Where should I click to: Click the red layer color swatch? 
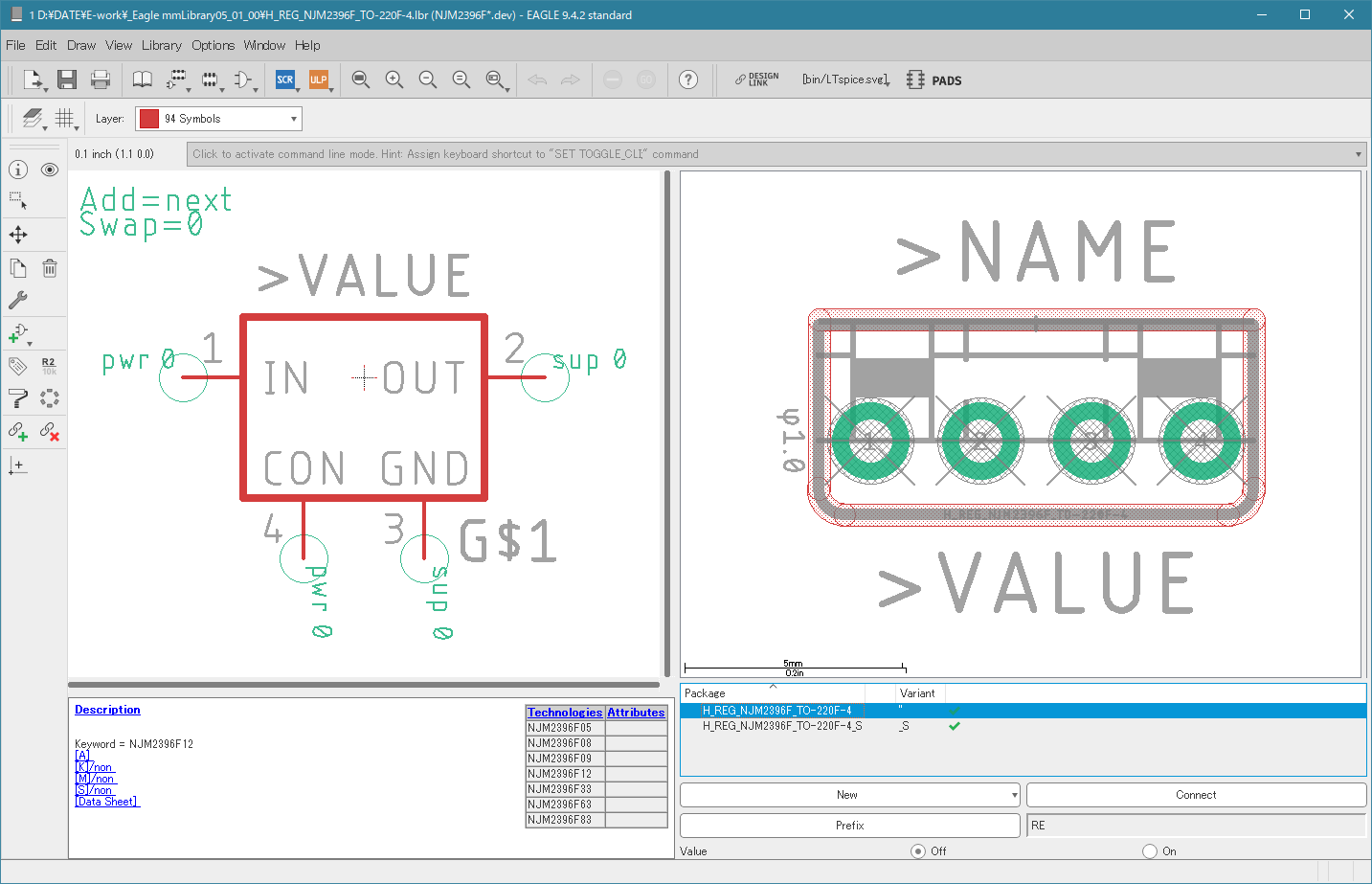tap(149, 119)
